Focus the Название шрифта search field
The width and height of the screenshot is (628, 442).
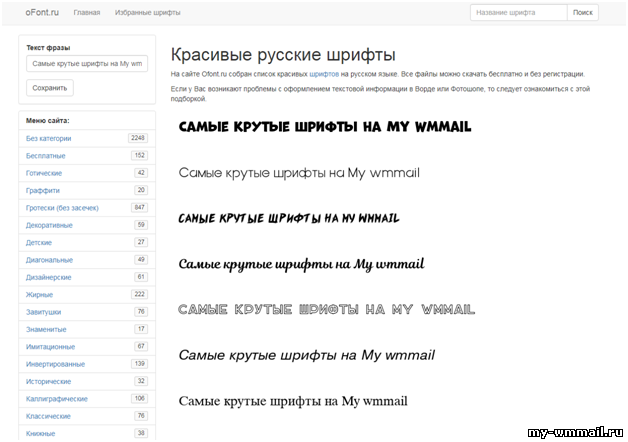click(519, 12)
